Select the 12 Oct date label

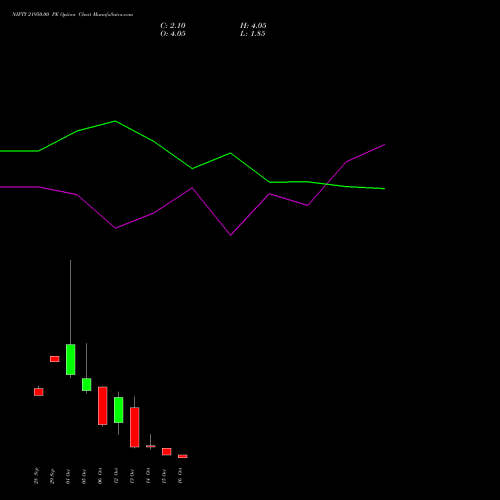tap(116, 476)
